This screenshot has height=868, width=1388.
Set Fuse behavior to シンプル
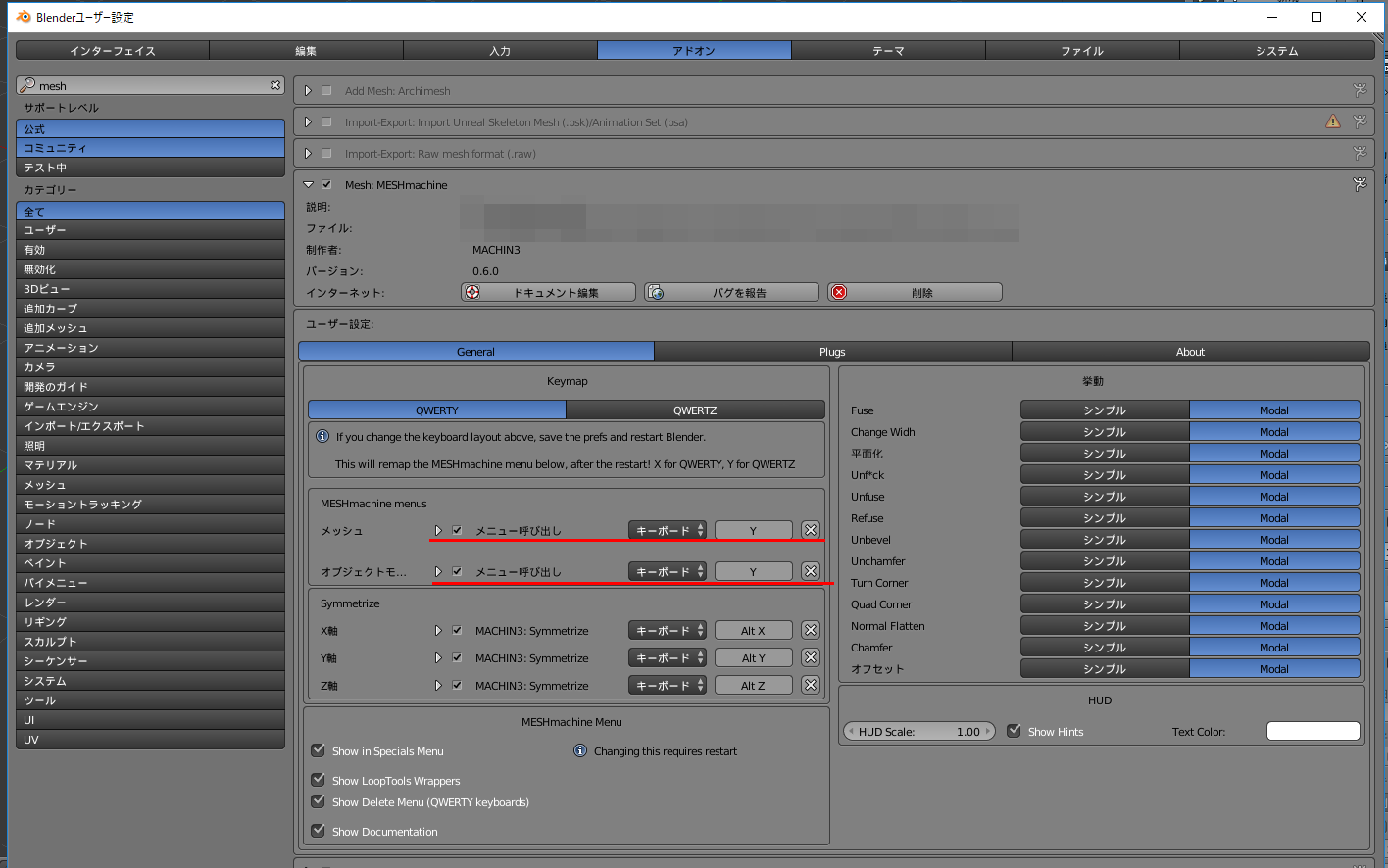(1105, 410)
